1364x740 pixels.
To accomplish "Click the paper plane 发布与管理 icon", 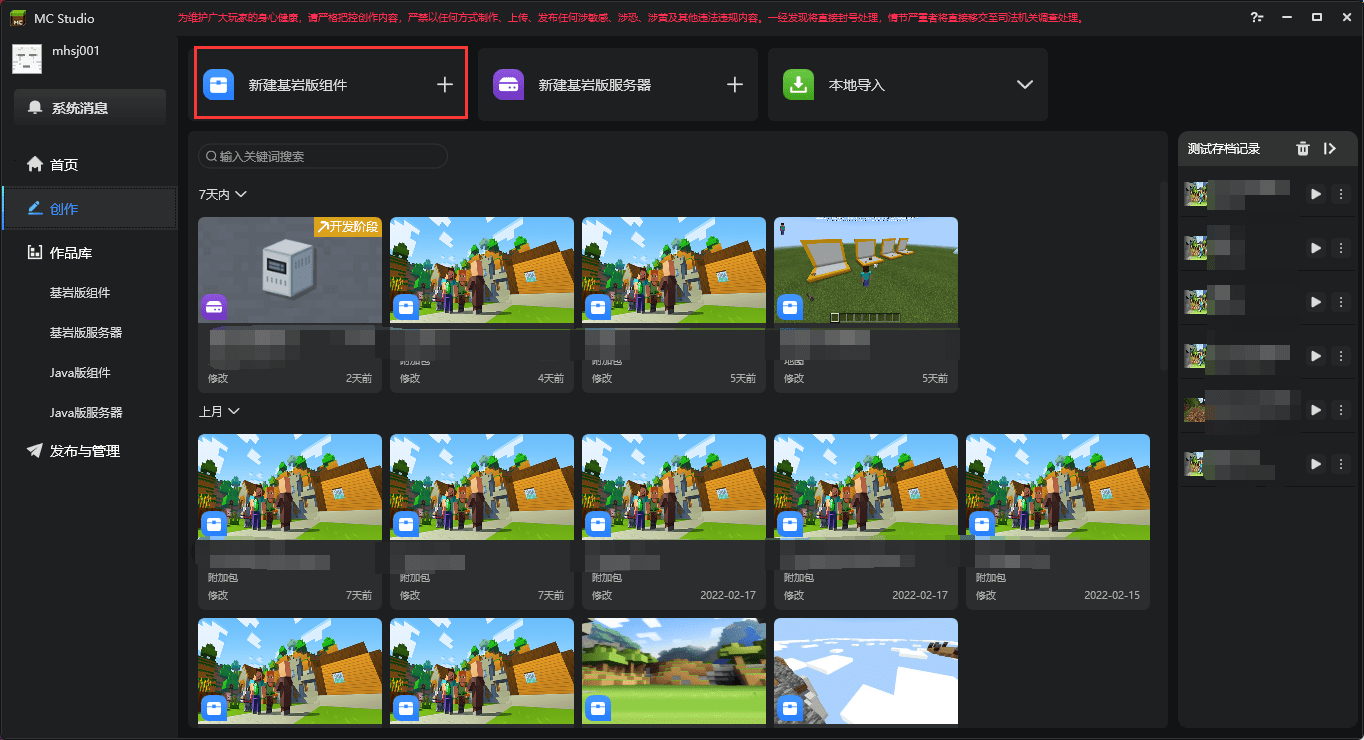I will pos(35,451).
